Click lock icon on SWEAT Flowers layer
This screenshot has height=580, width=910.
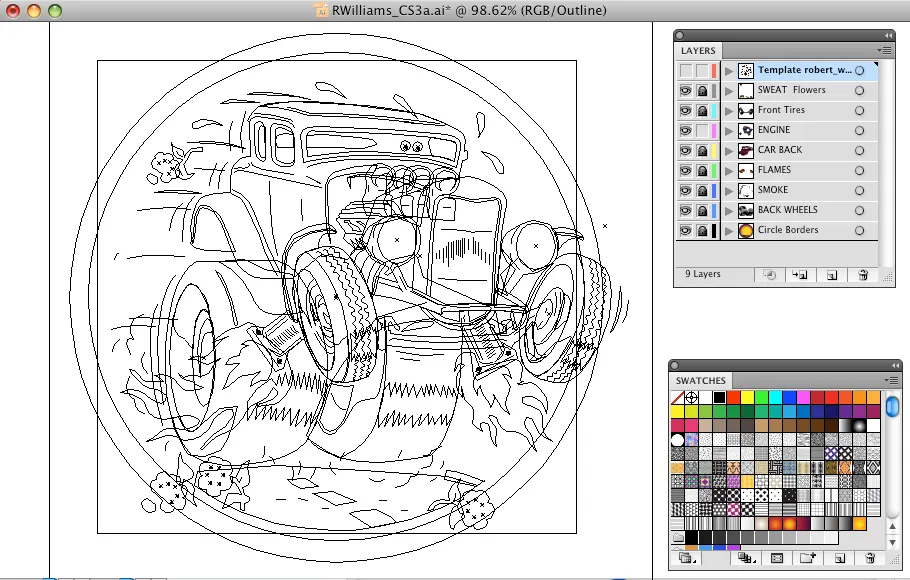[702, 91]
